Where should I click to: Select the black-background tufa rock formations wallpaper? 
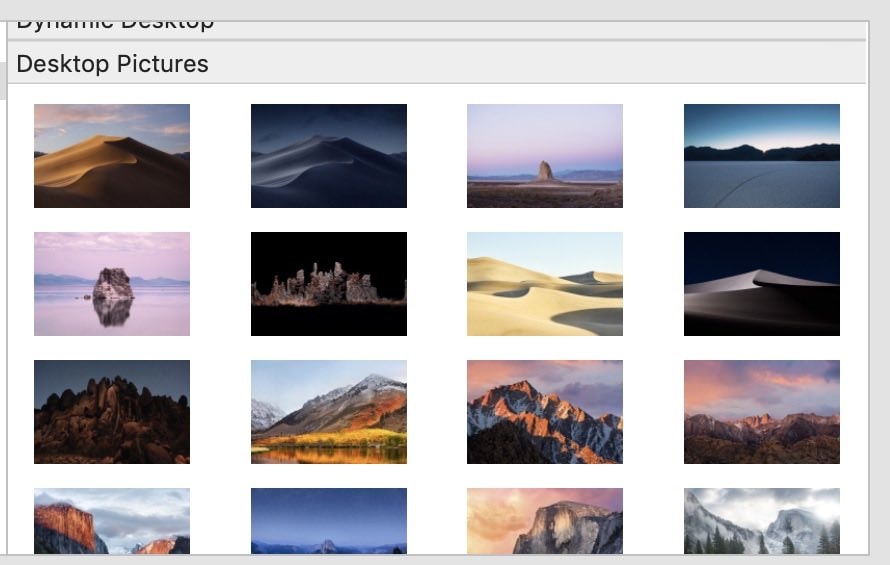(x=329, y=284)
